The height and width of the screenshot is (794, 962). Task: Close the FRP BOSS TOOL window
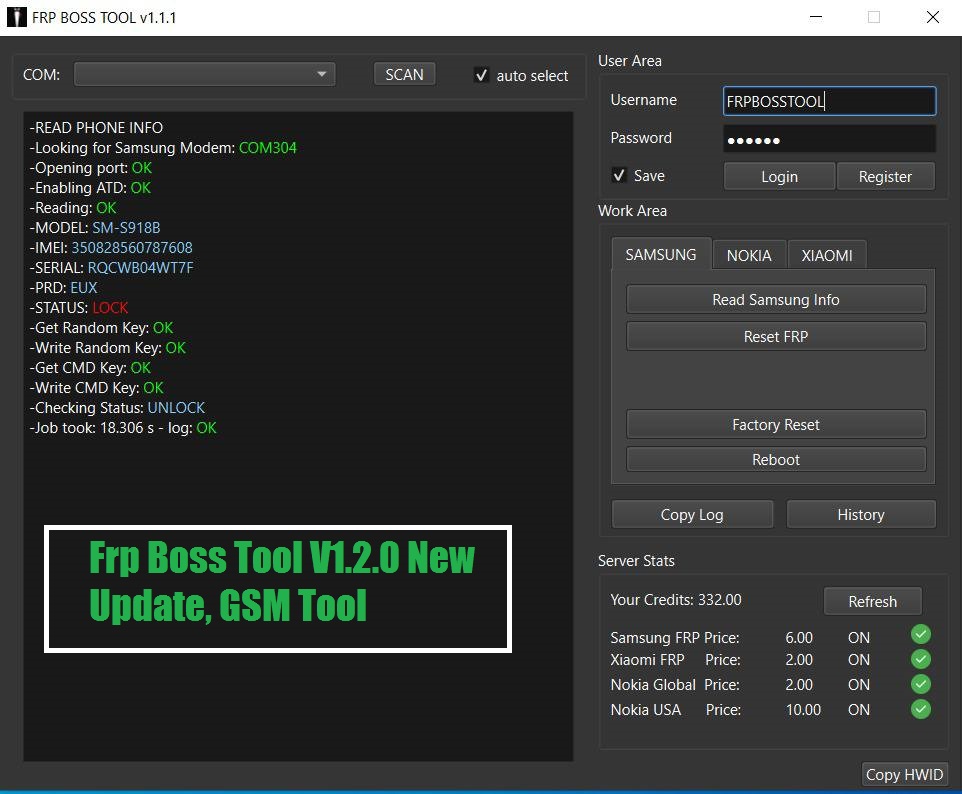[933, 17]
